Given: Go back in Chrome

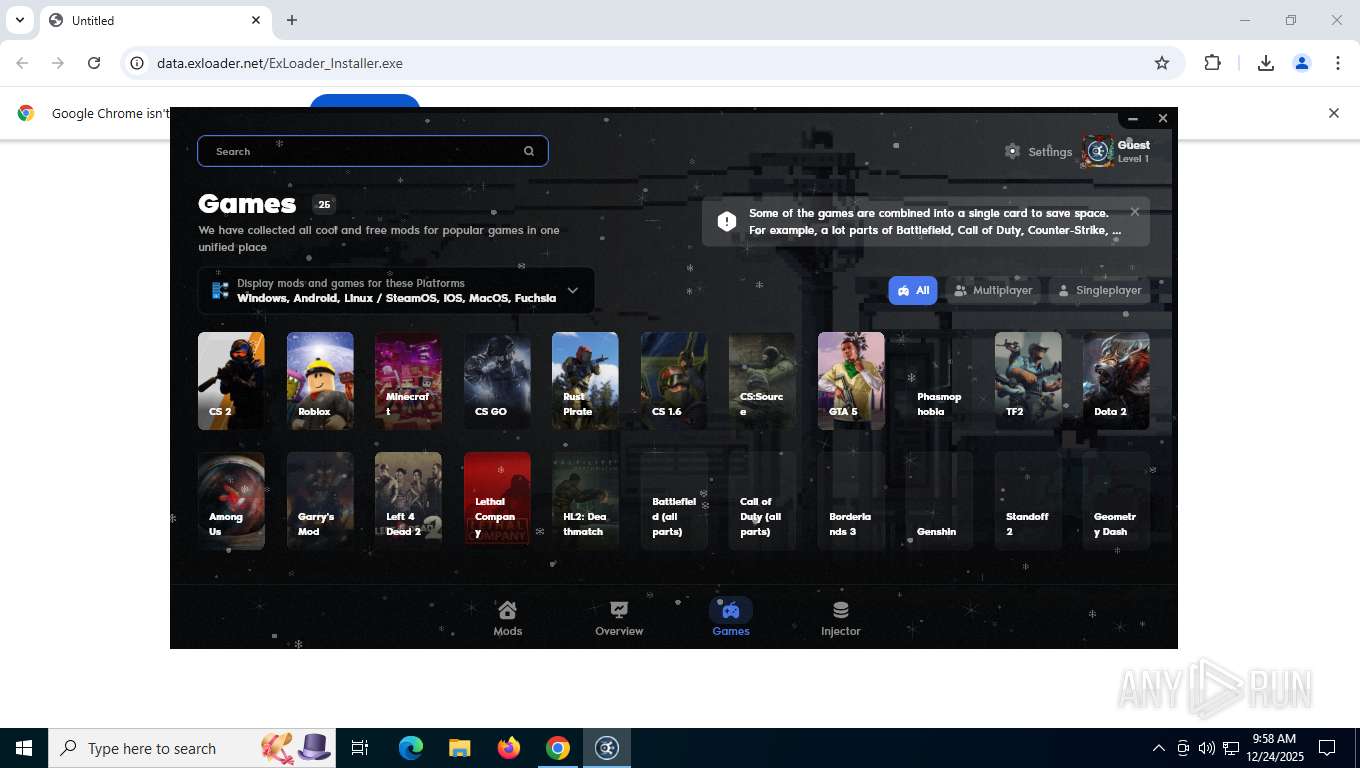Looking at the screenshot, I should [x=22, y=63].
